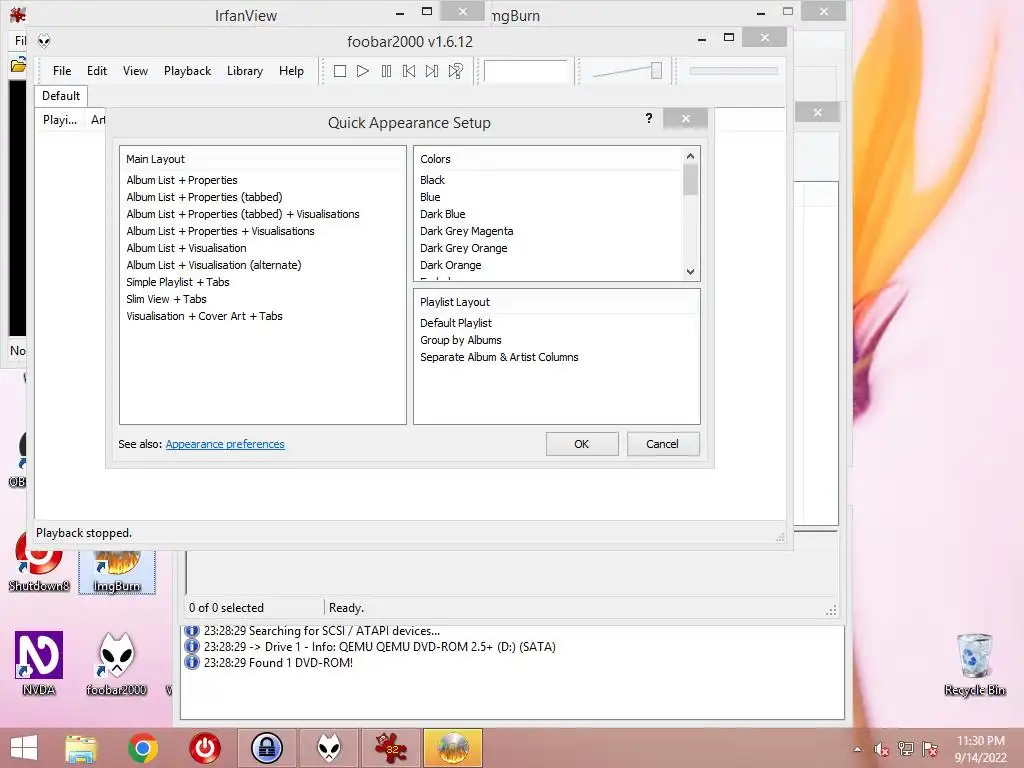Select Album List + Visualisation layout

point(186,248)
